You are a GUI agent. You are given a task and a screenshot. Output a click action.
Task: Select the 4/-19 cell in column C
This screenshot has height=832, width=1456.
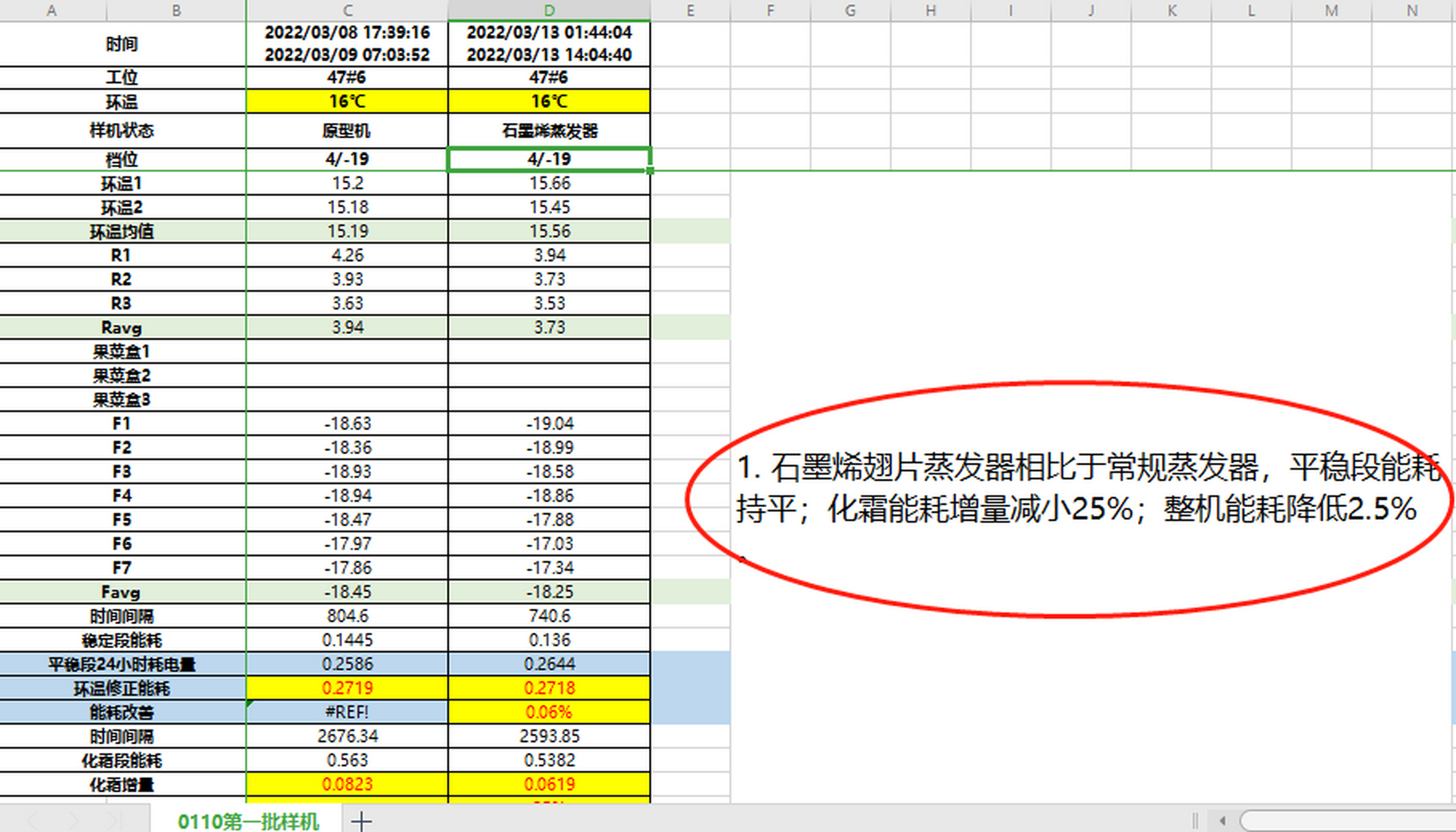coord(347,159)
